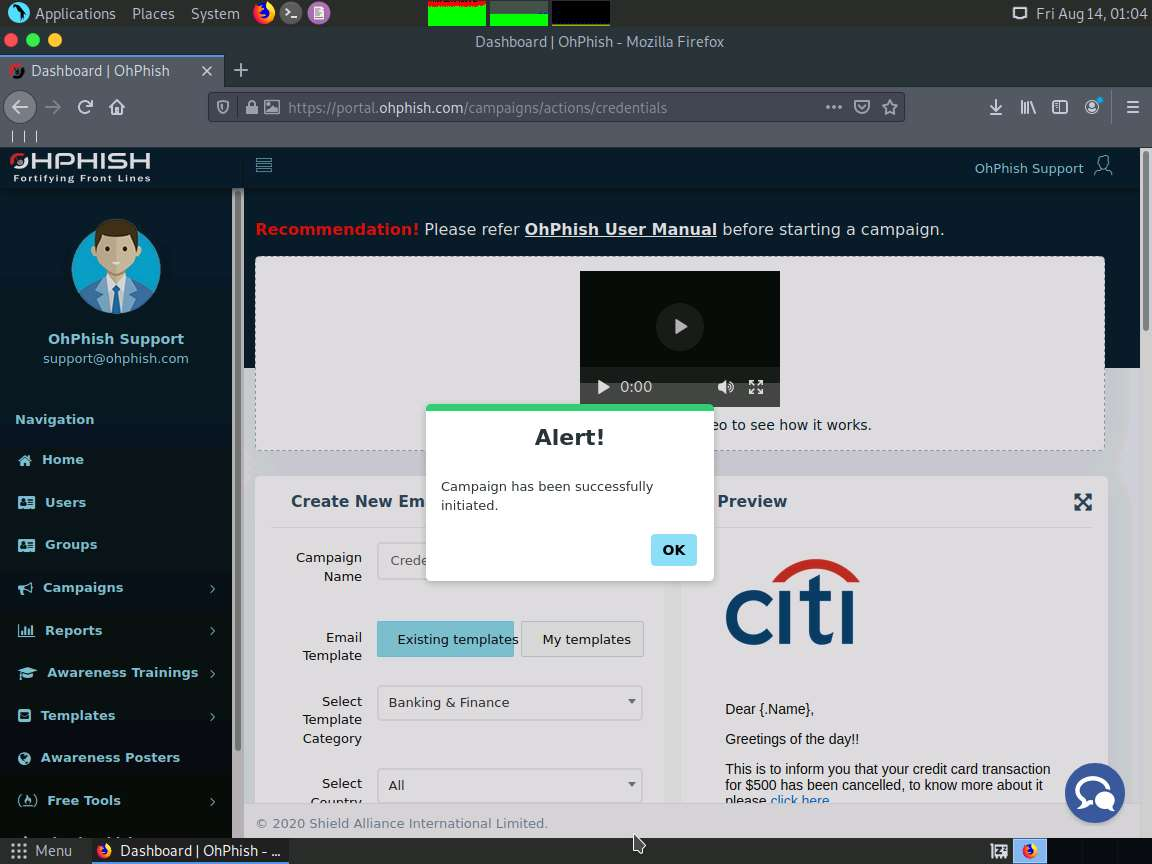
Task: Show site security lock info
Action: [251, 107]
